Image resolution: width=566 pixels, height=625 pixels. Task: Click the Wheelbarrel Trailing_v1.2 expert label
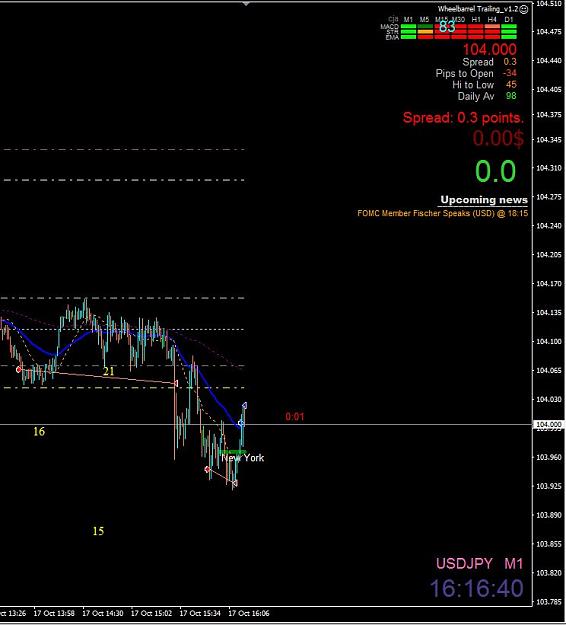[x=478, y=9]
